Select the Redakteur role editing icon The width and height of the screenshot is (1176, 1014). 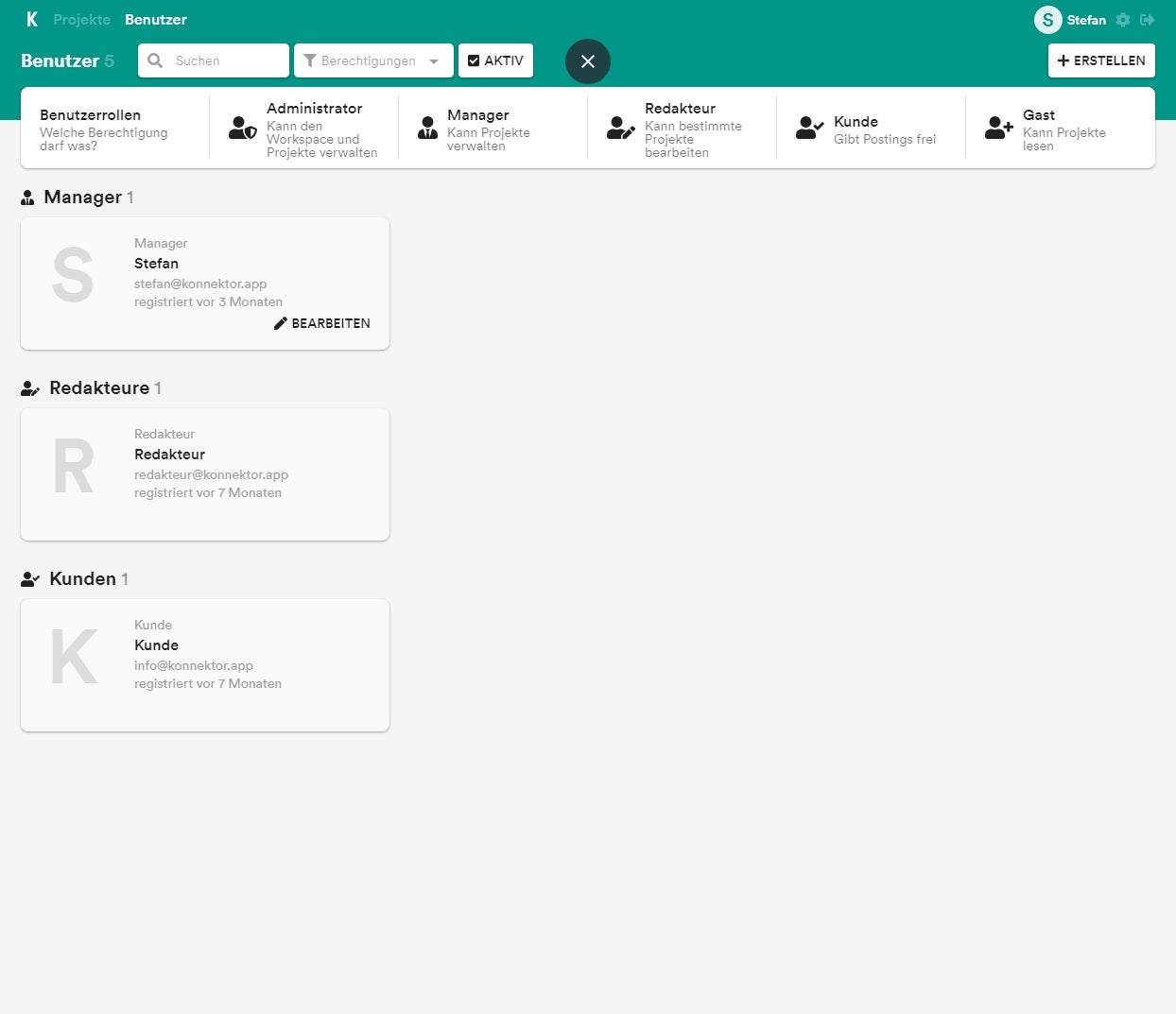pyautogui.click(x=620, y=128)
